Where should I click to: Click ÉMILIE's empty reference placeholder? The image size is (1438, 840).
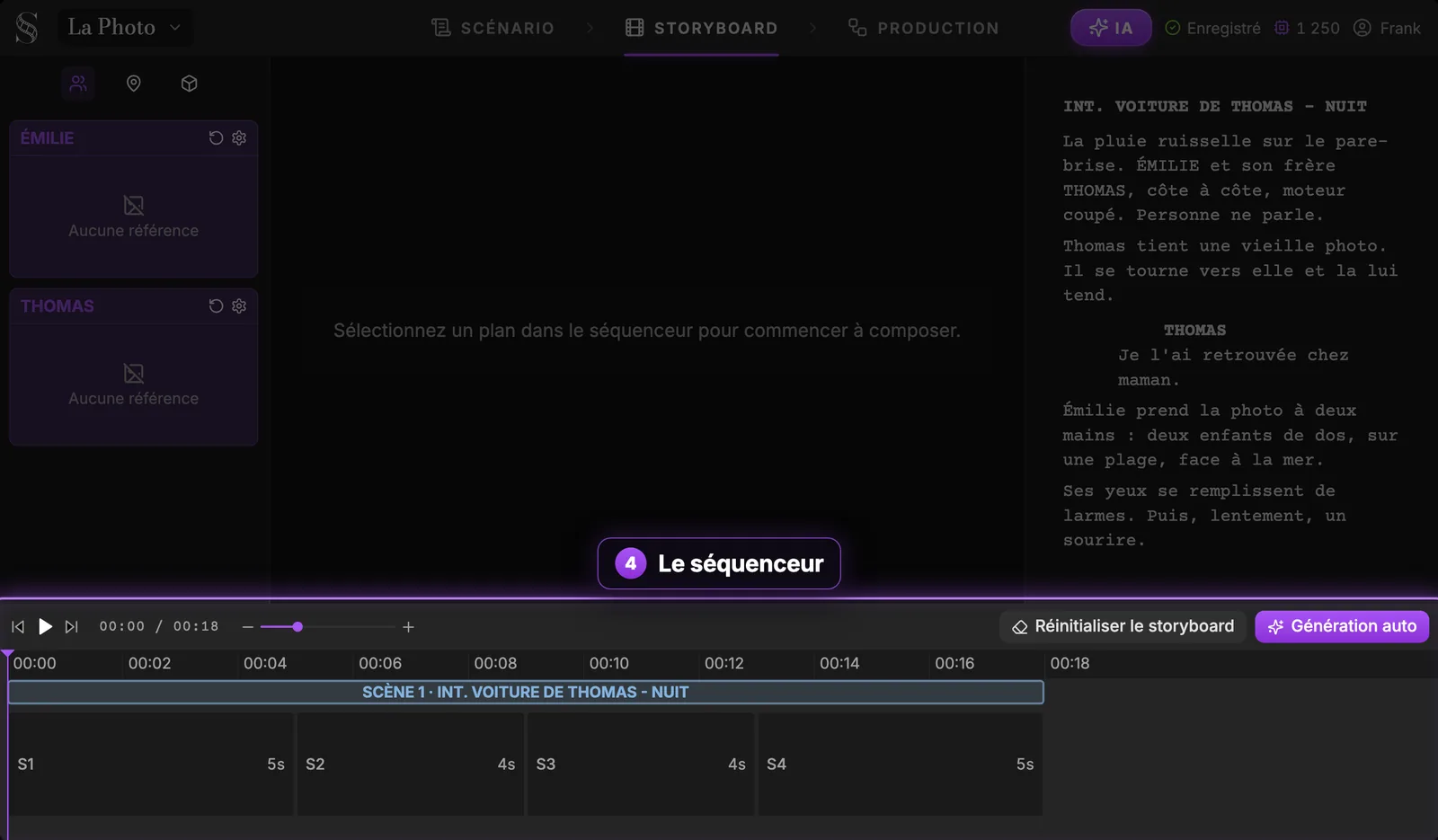[x=134, y=217]
